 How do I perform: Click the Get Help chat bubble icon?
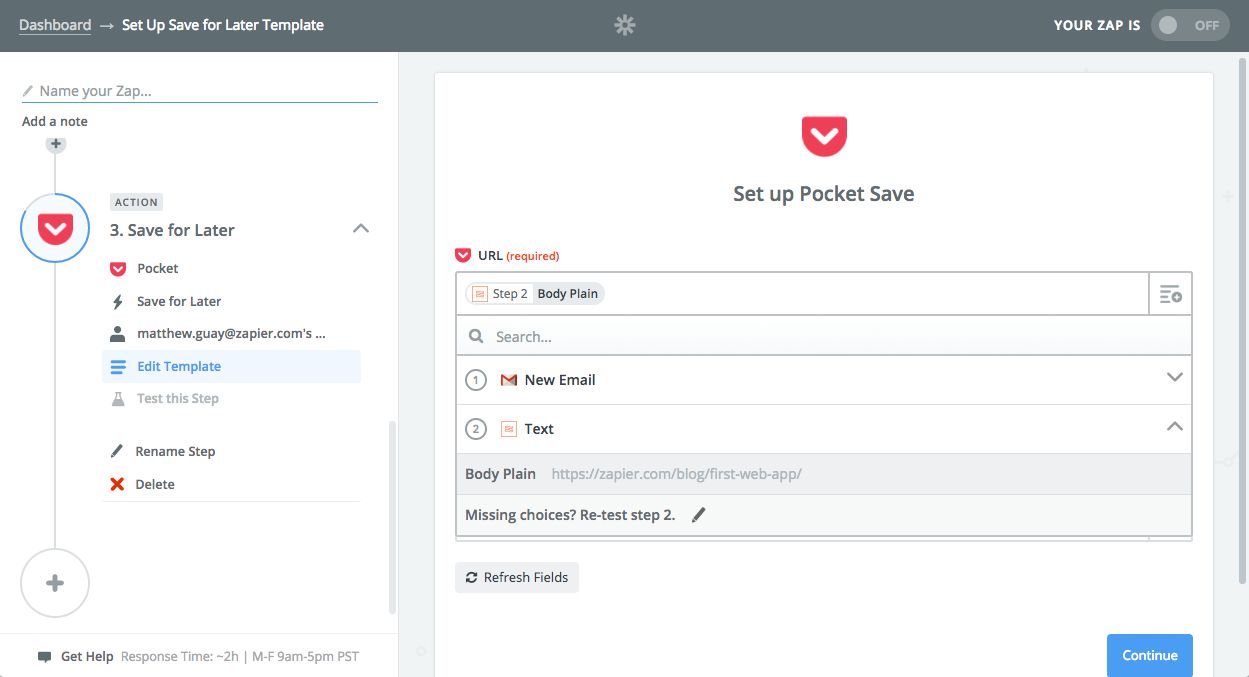pos(44,657)
